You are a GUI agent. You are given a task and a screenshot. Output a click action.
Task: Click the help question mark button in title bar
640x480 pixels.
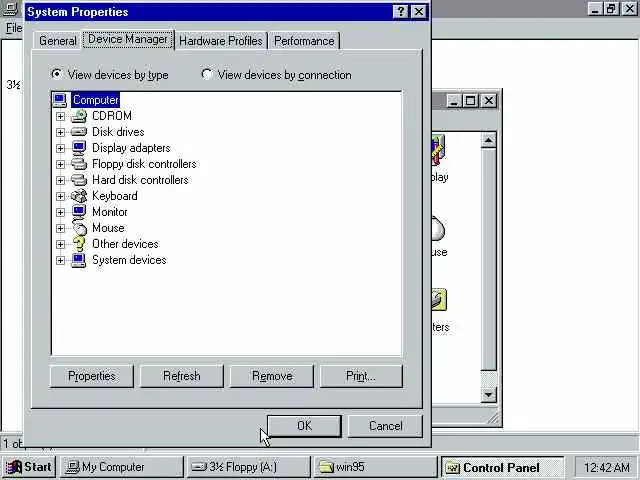coord(401,11)
